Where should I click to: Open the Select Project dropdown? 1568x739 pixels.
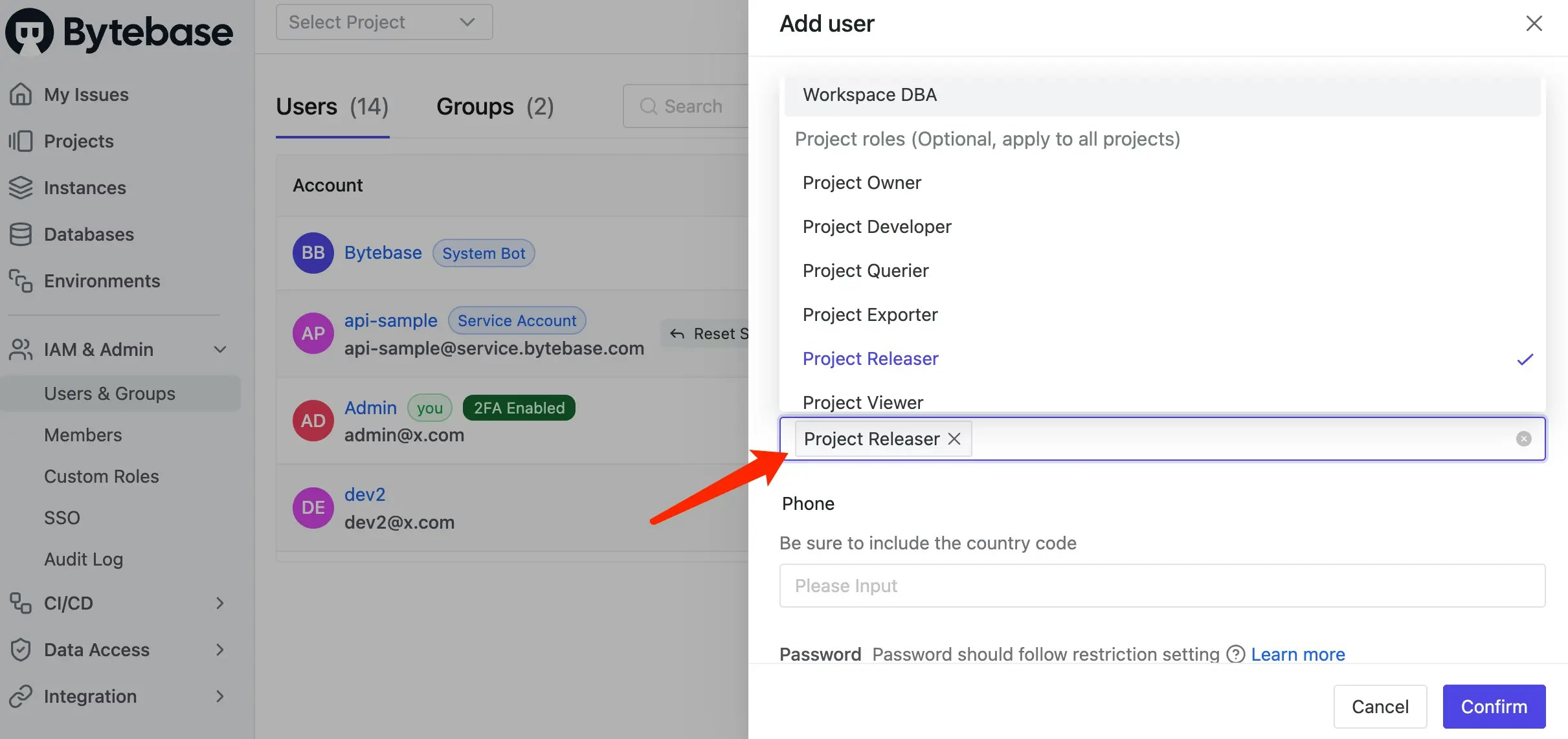coord(383,21)
